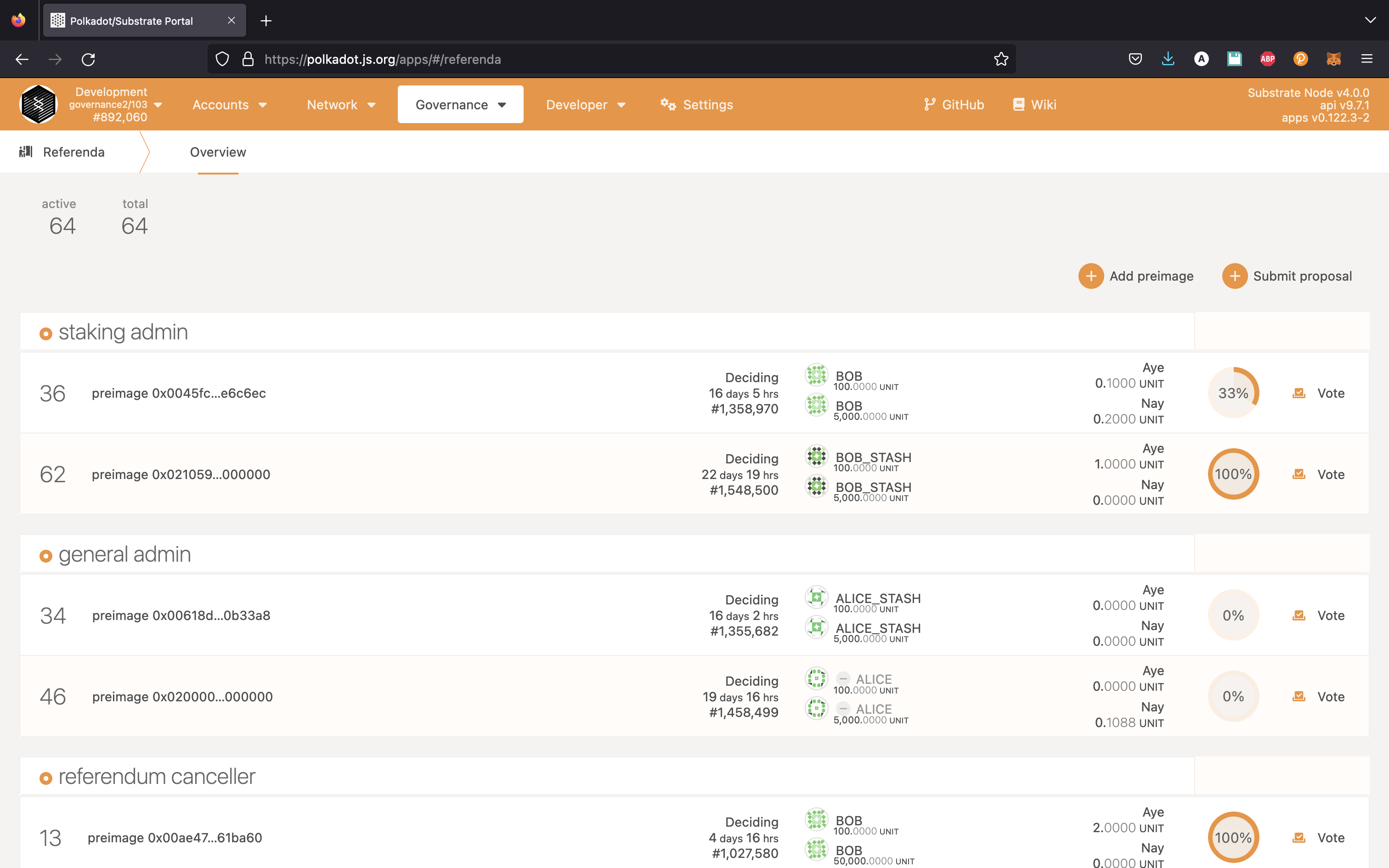Click the teal save extension icon

1234,59
